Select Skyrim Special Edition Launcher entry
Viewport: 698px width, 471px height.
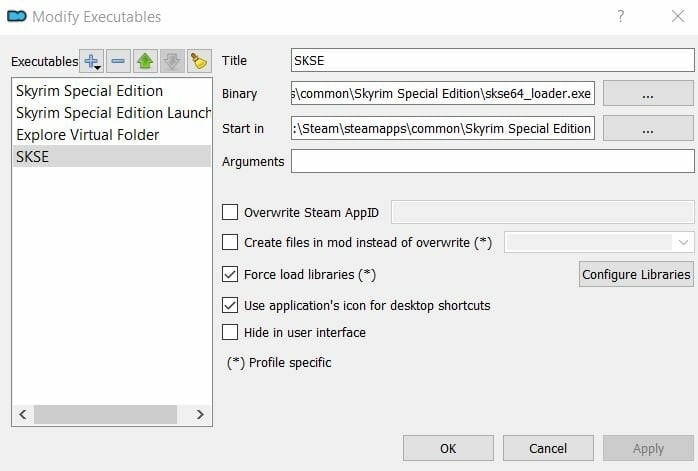click(112, 113)
